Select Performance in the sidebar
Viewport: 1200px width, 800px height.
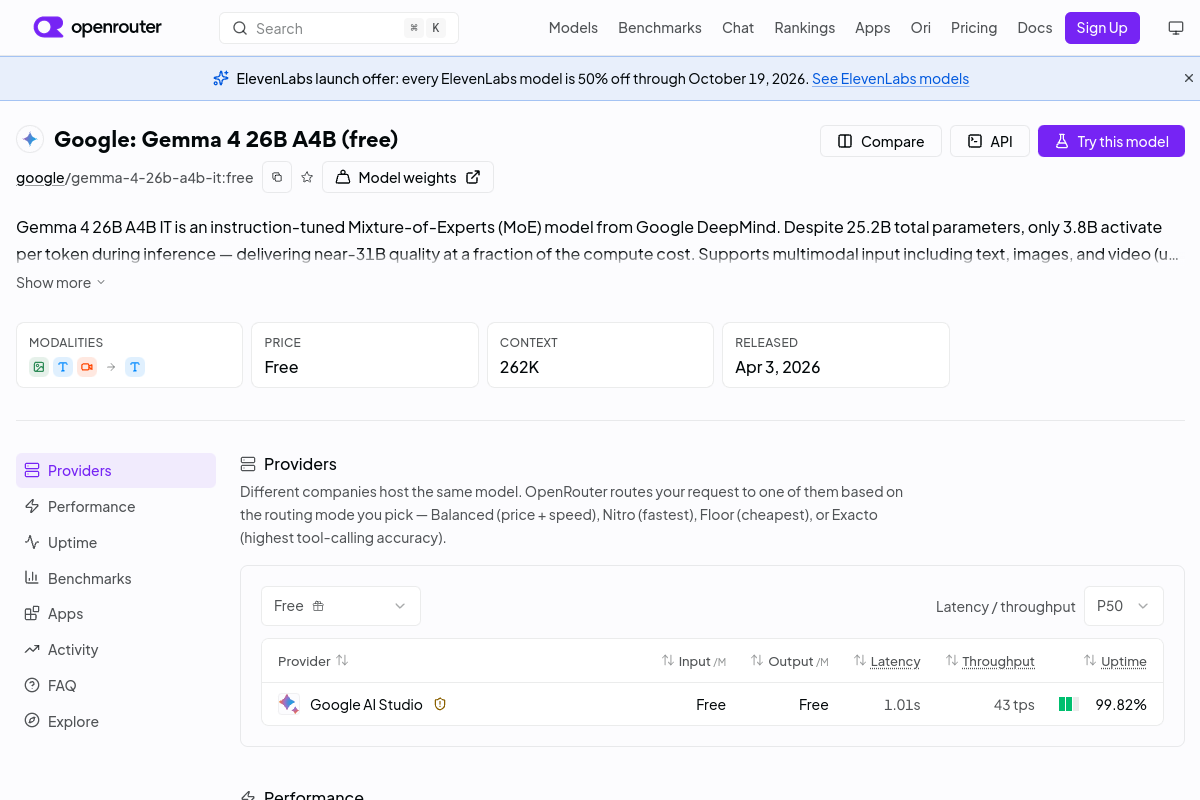pyautogui.click(x=116, y=506)
